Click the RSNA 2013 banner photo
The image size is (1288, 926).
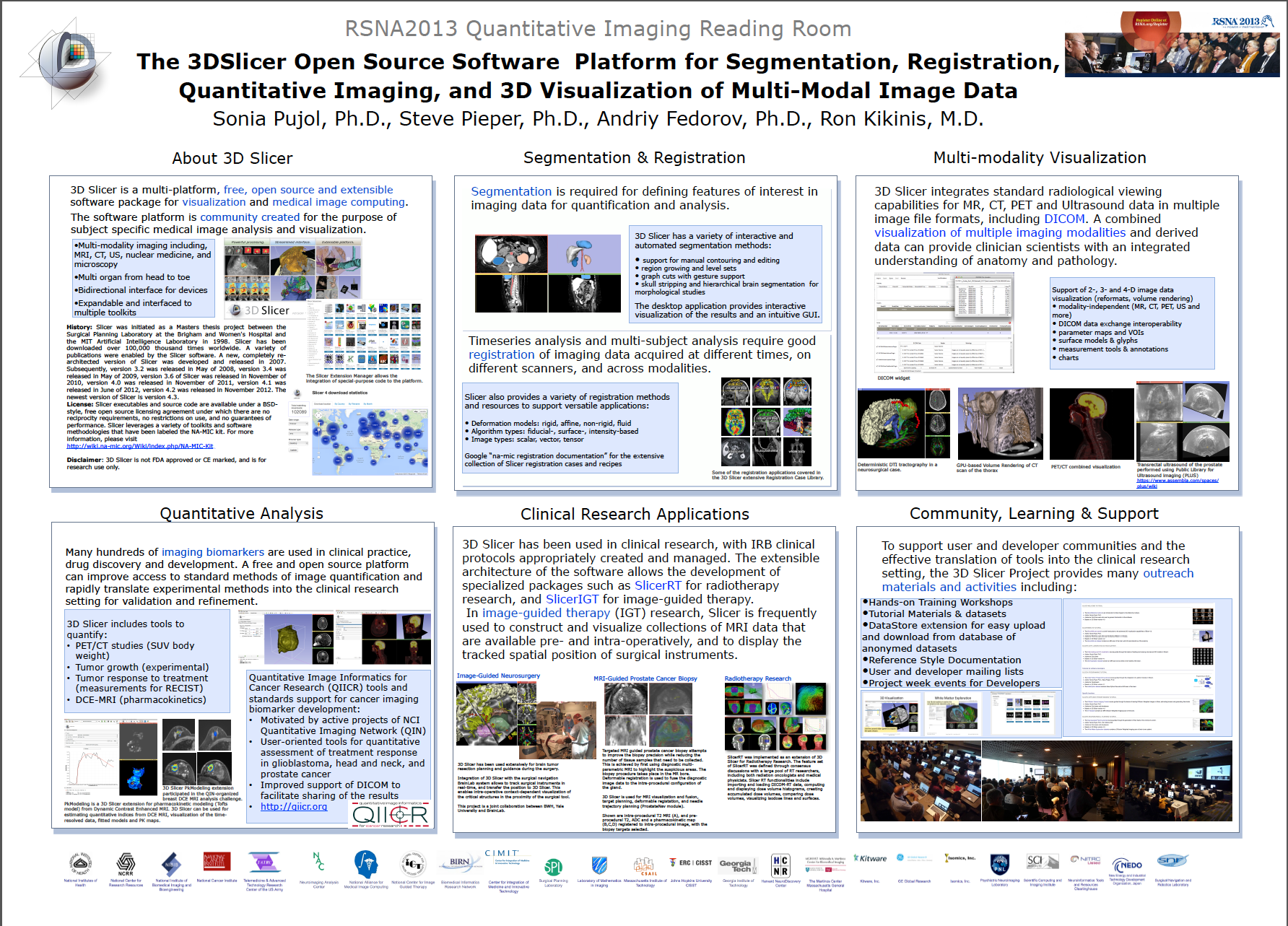pyautogui.click(x=1171, y=45)
